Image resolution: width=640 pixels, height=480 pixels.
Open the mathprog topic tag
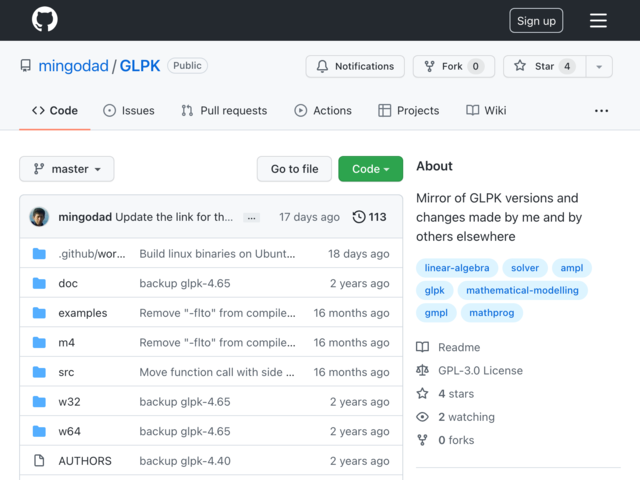tap(491, 313)
